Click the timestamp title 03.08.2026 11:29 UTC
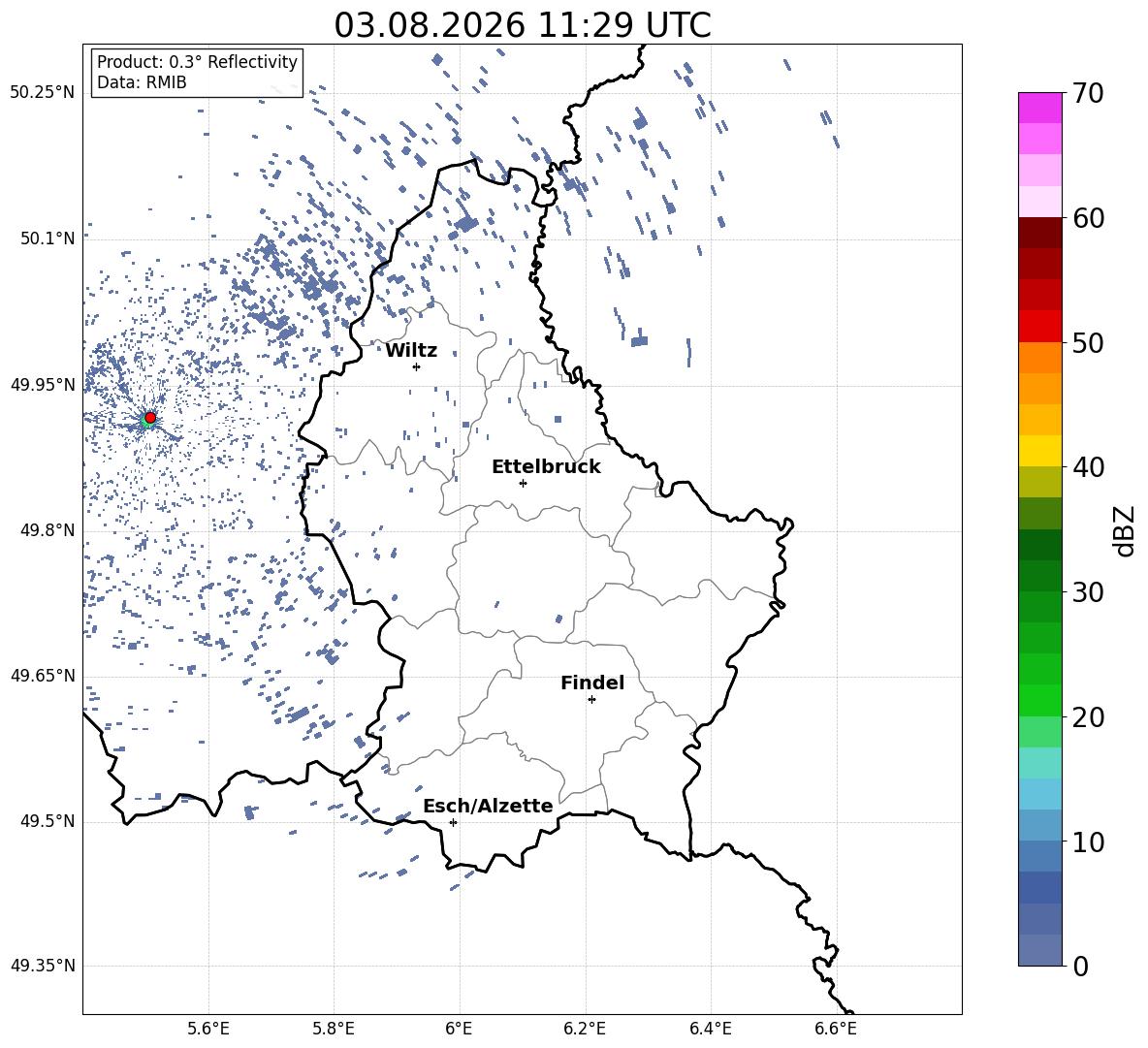1148x1048 pixels. click(523, 25)
